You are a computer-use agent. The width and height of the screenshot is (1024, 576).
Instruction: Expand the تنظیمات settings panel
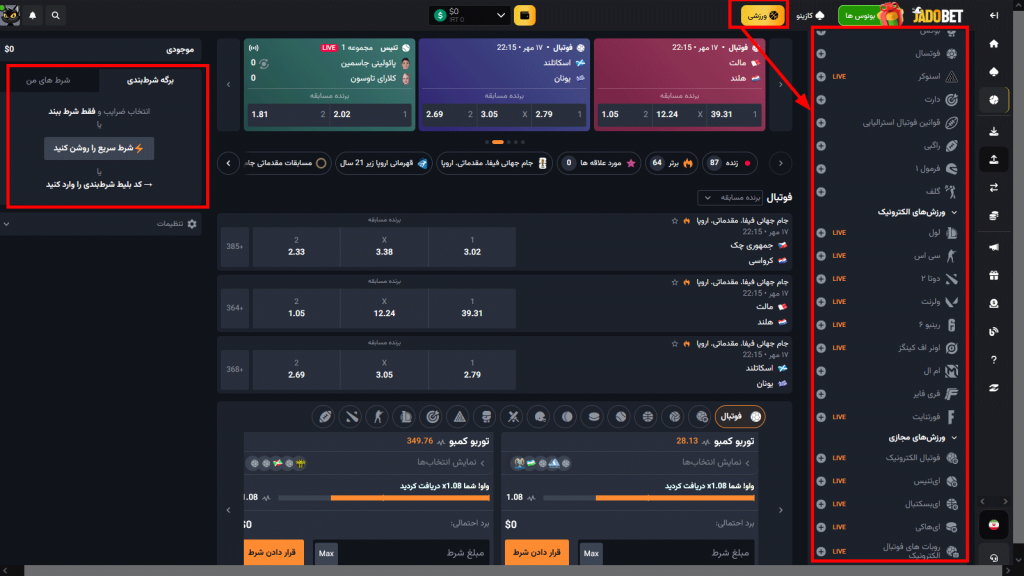pyautogui.click(x=100, y=224)
